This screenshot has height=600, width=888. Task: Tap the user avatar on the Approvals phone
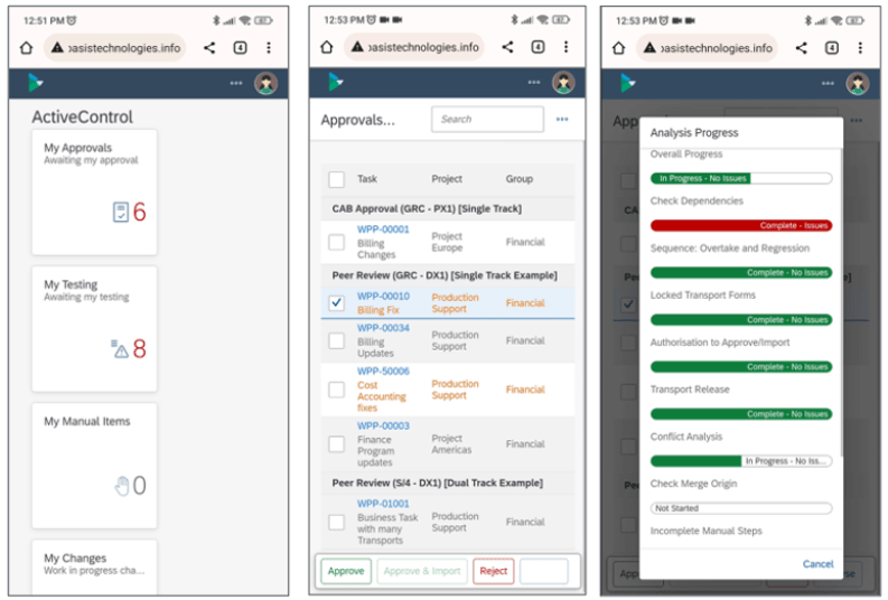coord(563,82)
